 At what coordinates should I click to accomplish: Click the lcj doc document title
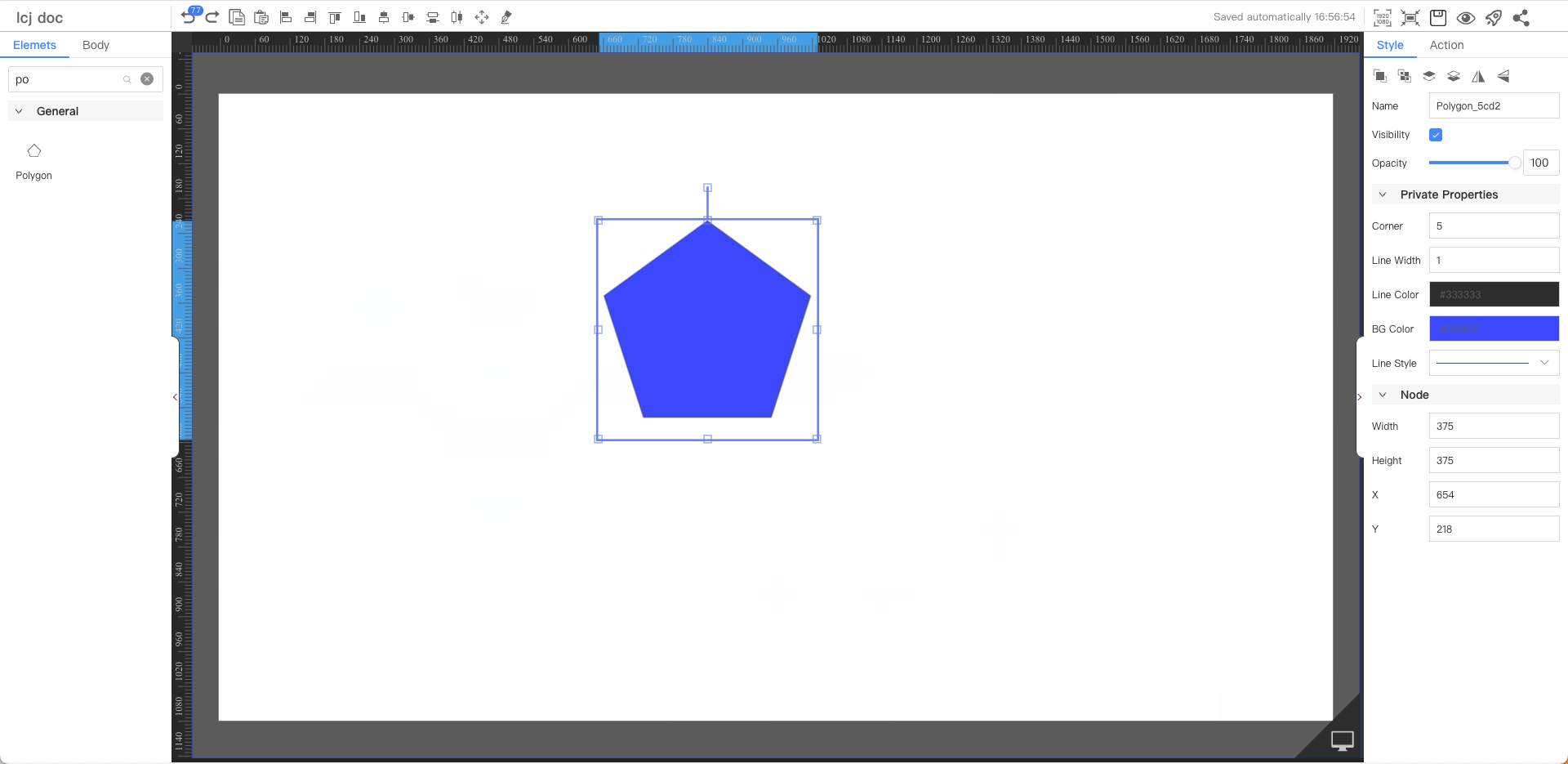click(39, 17)
